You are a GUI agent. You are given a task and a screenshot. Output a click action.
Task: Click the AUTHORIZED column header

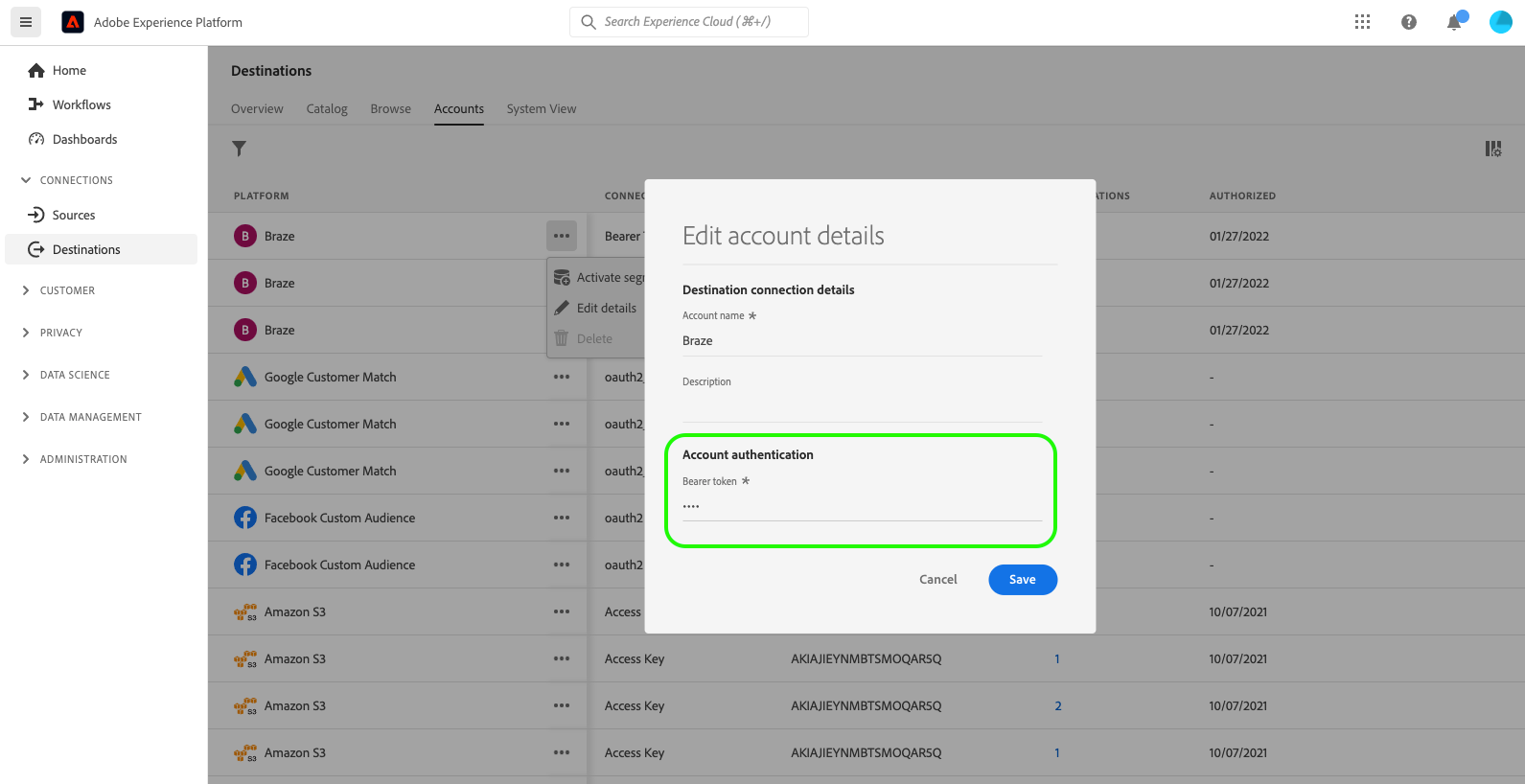[x=1242, y=196]
